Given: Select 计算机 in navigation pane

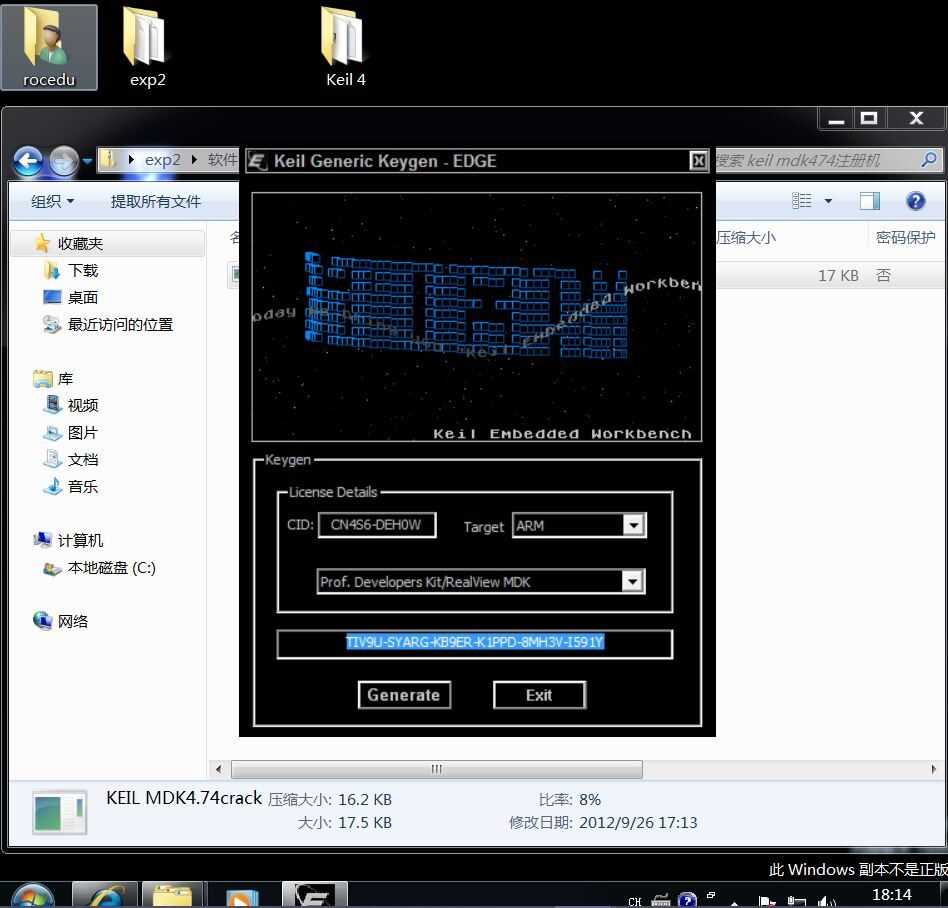Looking at the screenshot, I should pos(80,540).
